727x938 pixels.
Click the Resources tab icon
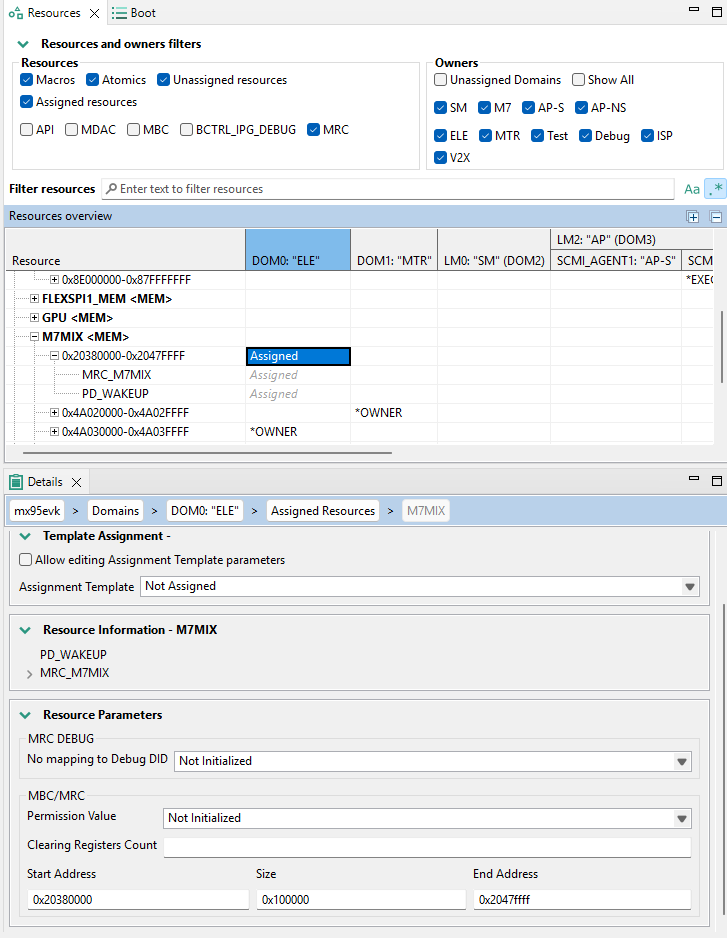point(16,13)
